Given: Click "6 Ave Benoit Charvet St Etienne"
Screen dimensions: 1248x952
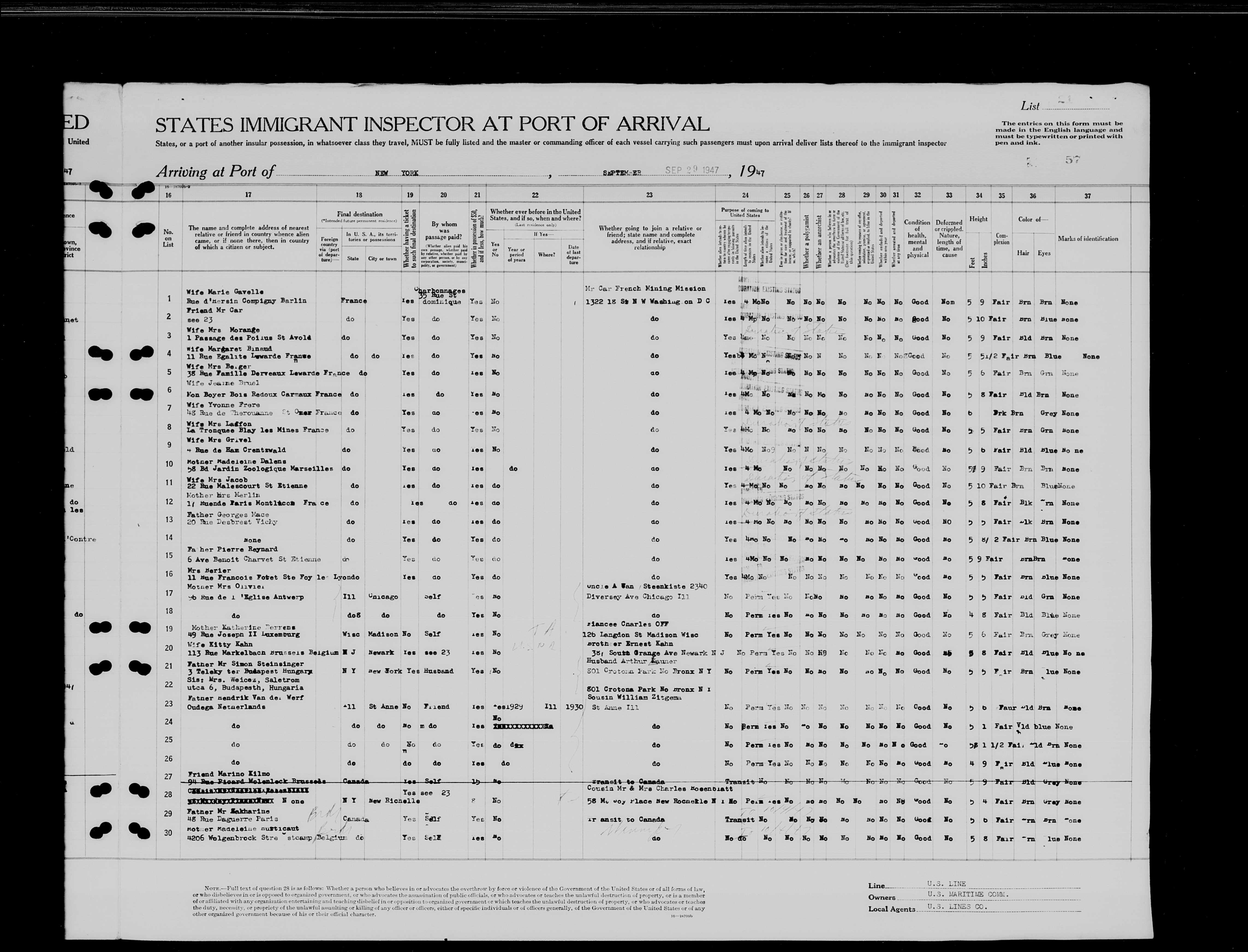Looking at the screenshot, I should click(x=253, y=559).
